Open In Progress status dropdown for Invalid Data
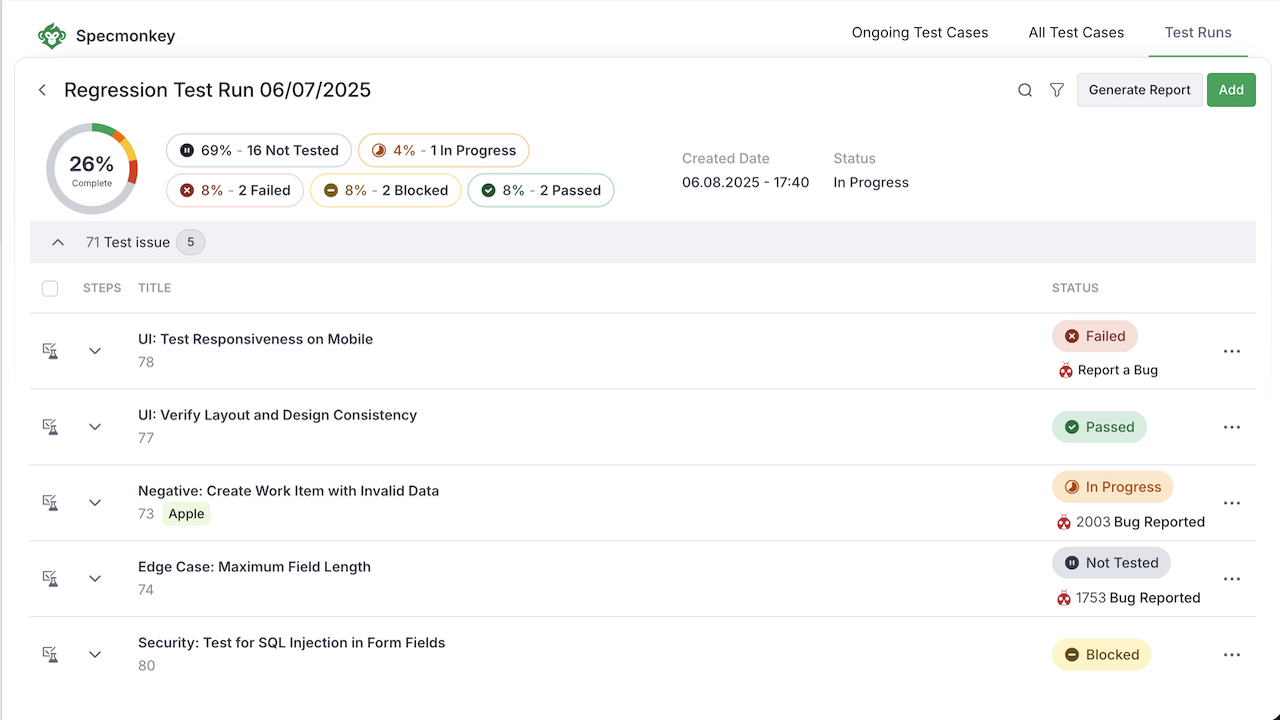Image resolution: width=1280 pixels, height=720 pixels. point(1112,487)
